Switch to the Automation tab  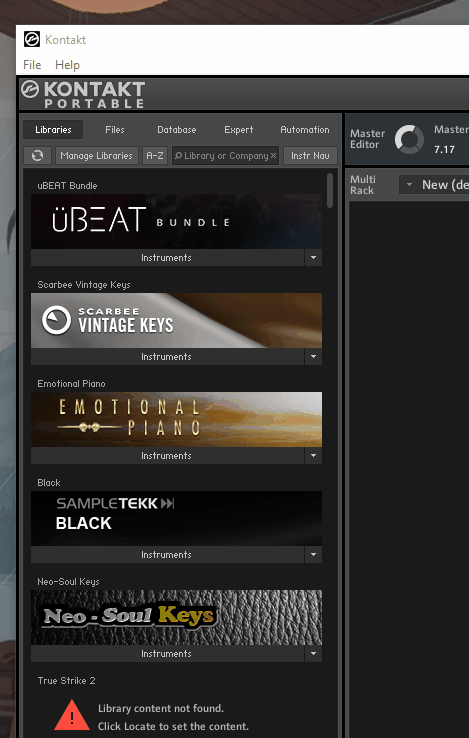[305, 129]
